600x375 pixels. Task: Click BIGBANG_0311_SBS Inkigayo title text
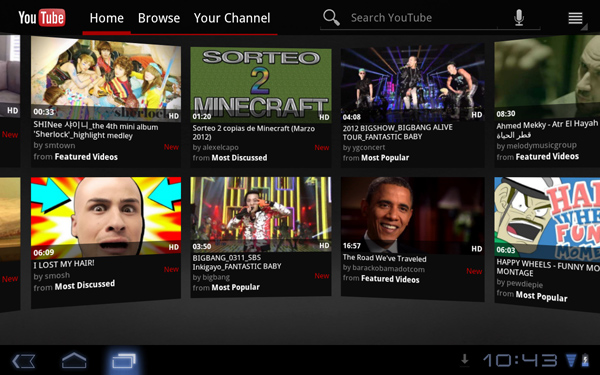(237, 262)
